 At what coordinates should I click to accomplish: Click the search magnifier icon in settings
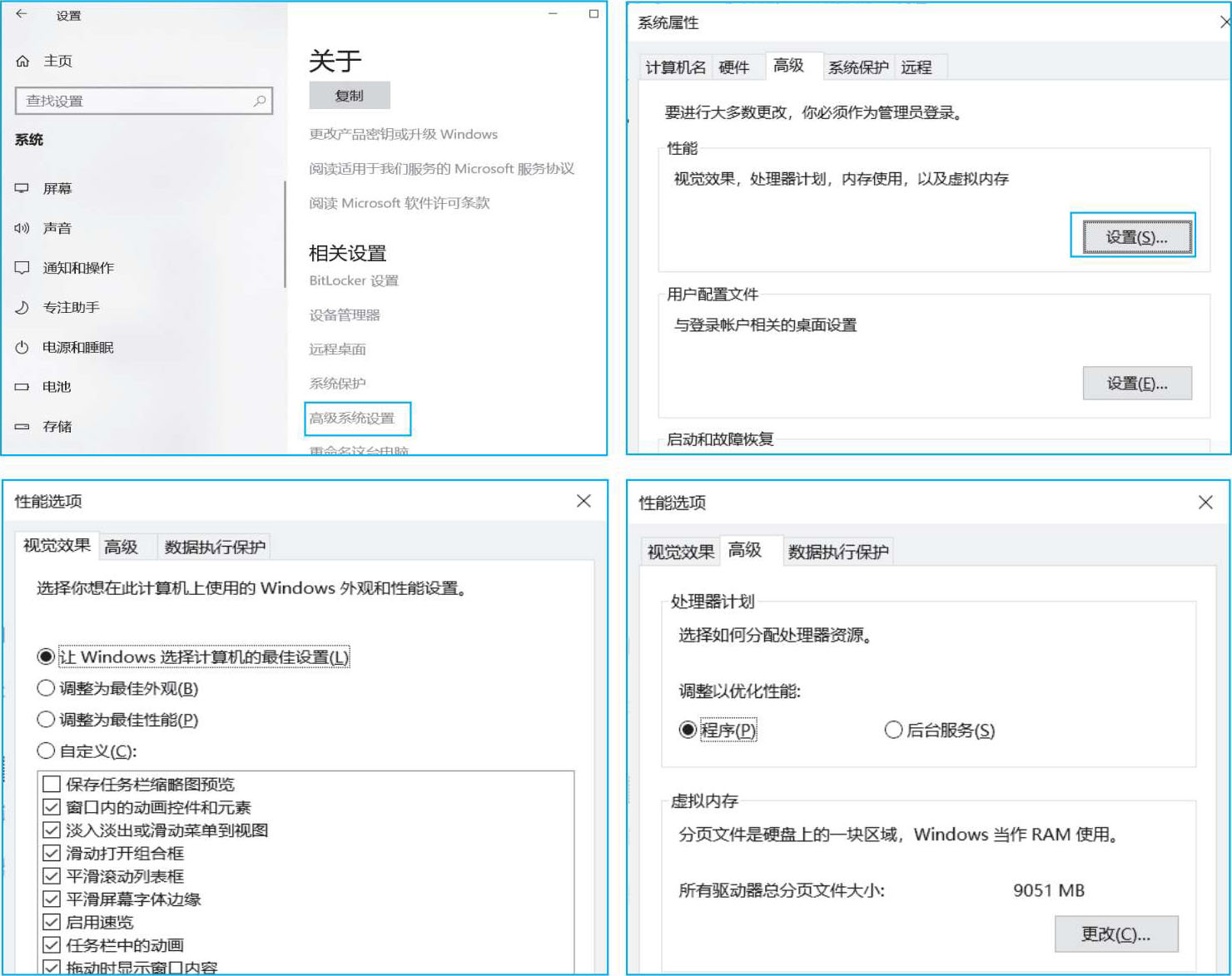pyautogui.click(x=259, y=101)
